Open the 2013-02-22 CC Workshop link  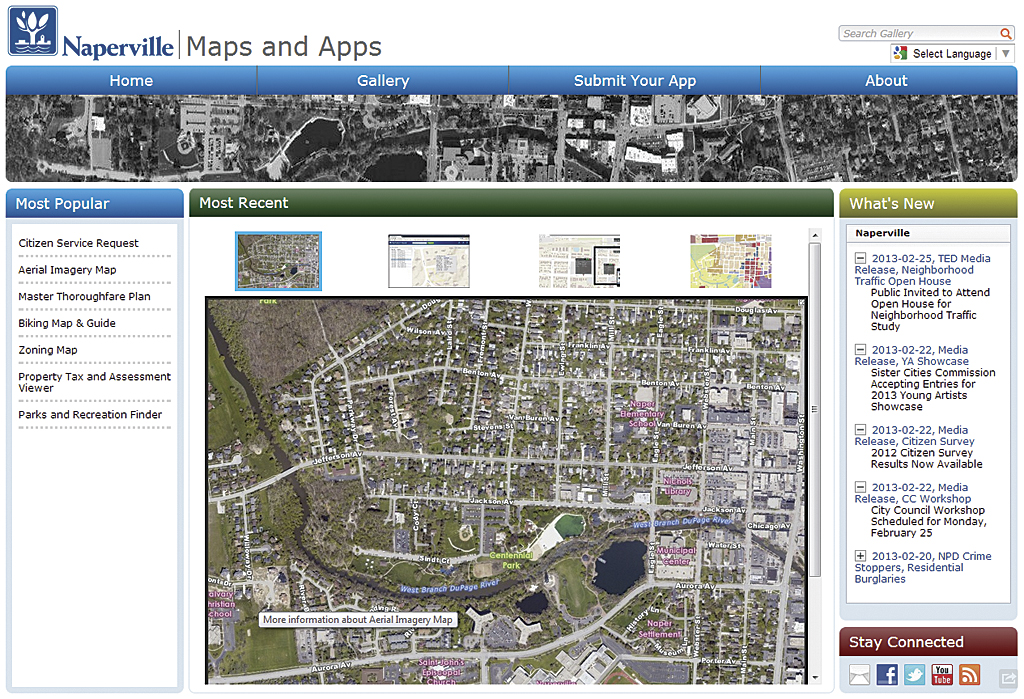[x=913, y=493]
